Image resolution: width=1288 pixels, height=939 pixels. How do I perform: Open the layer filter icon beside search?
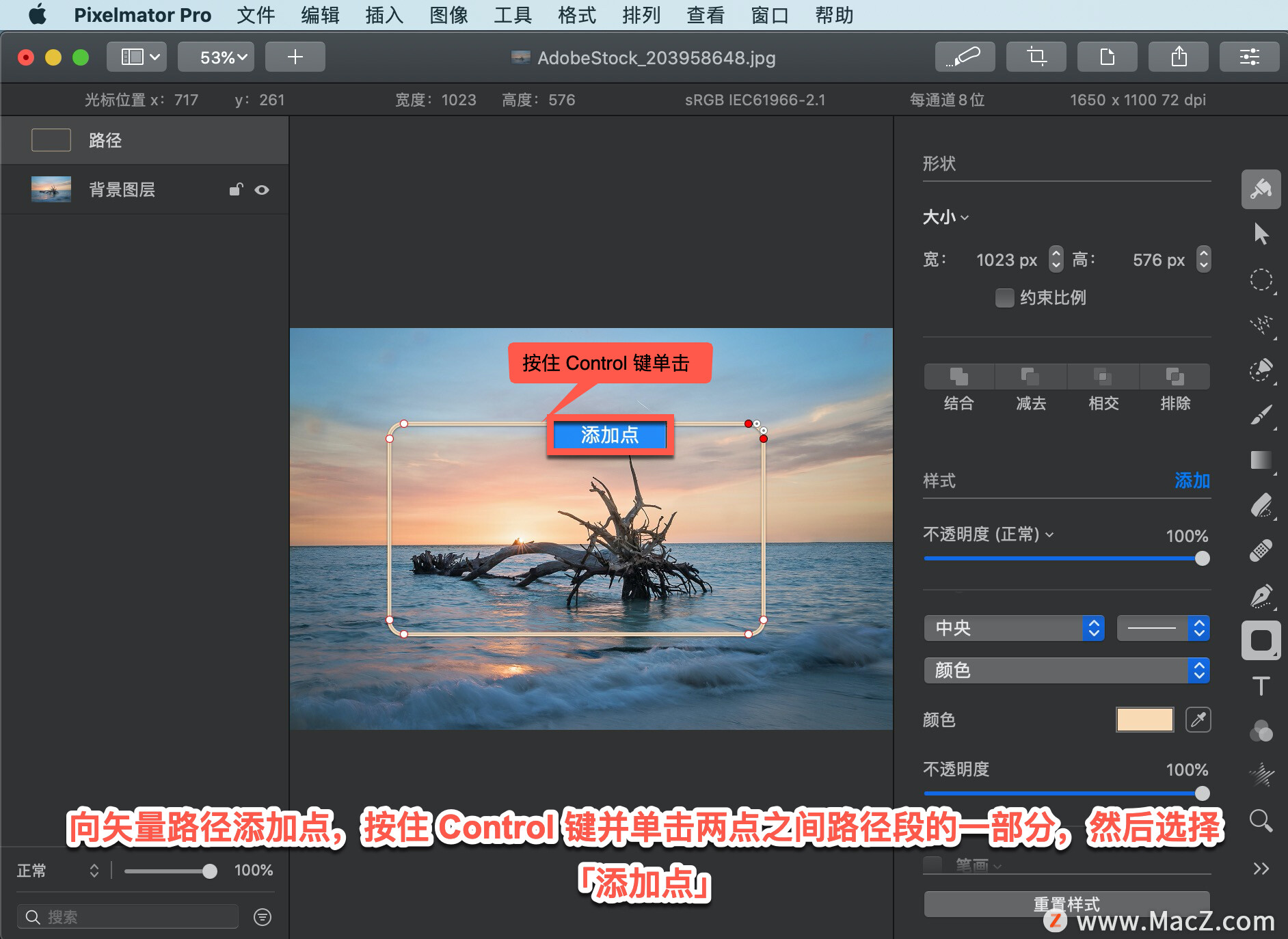click(x=263, y=917)
